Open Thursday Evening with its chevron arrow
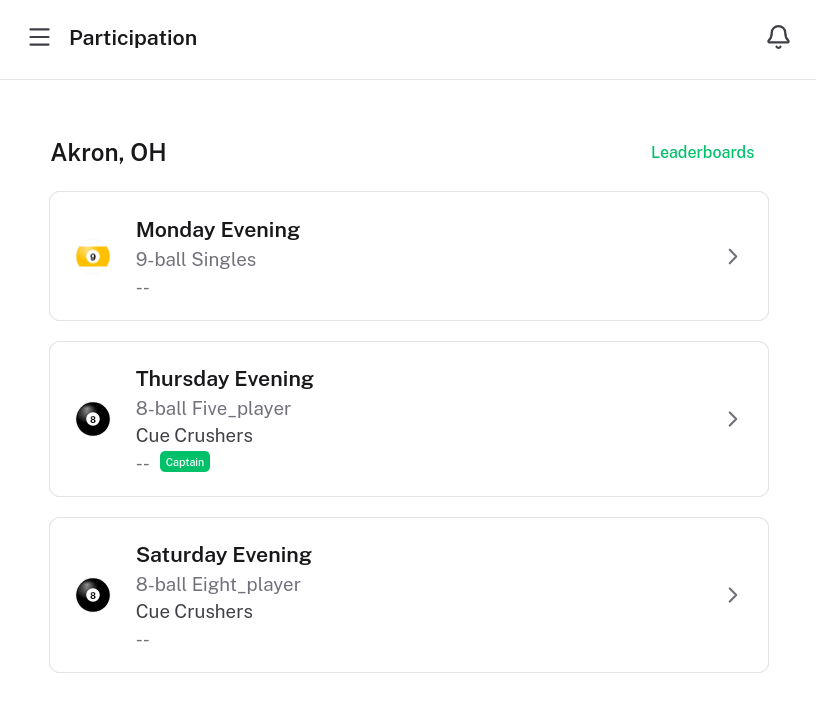The width and height of the screenshot is (816, 701). (x=733, y=419)
